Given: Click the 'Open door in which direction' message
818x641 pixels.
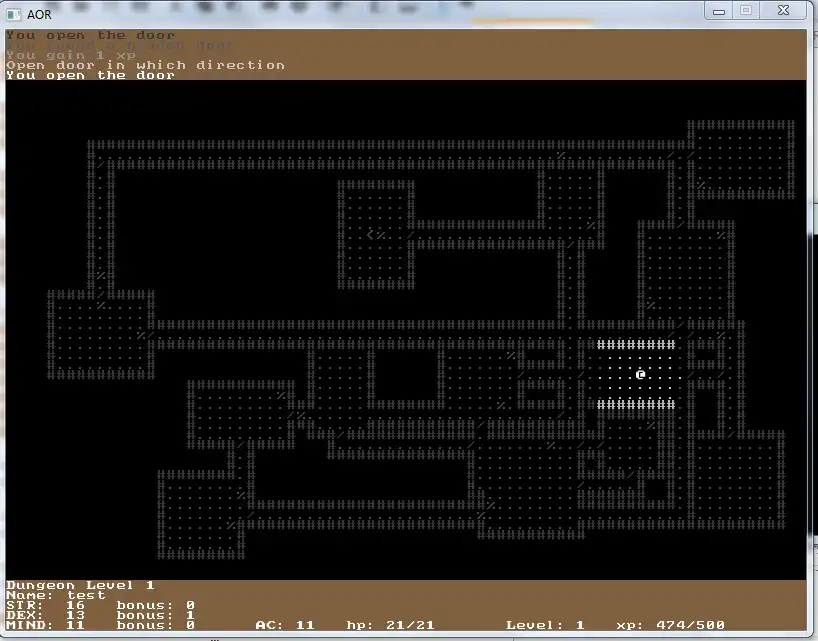Looking at the screenshot, I should click(x=146, y=65).
